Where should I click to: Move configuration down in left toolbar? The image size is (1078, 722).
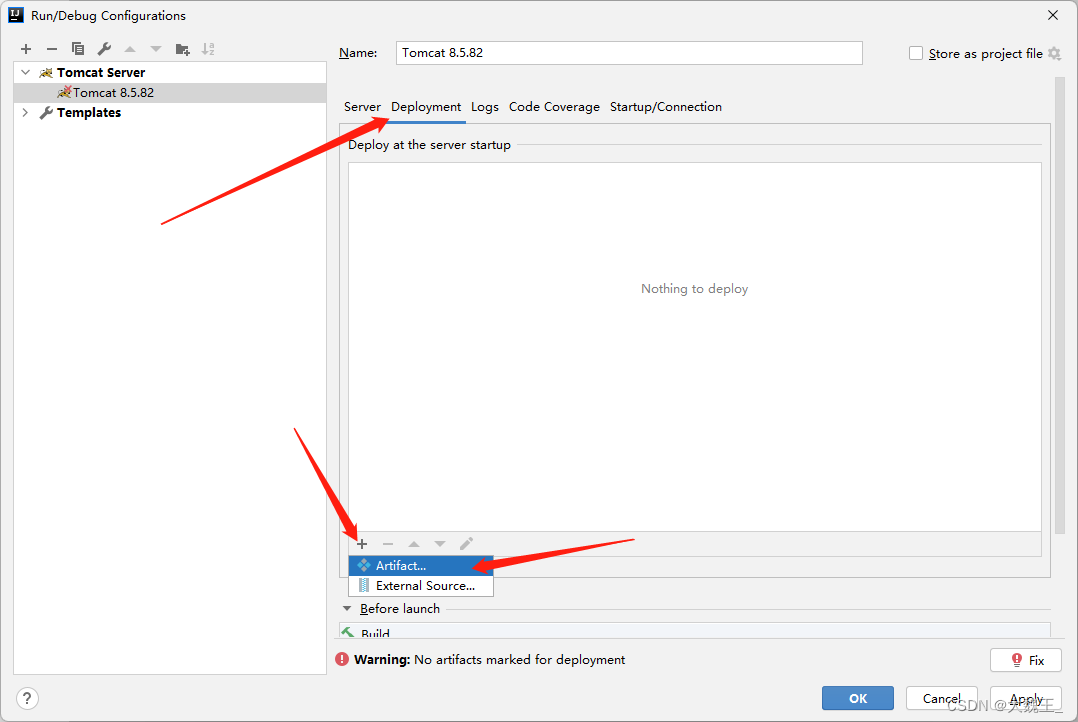coord(156,49)
